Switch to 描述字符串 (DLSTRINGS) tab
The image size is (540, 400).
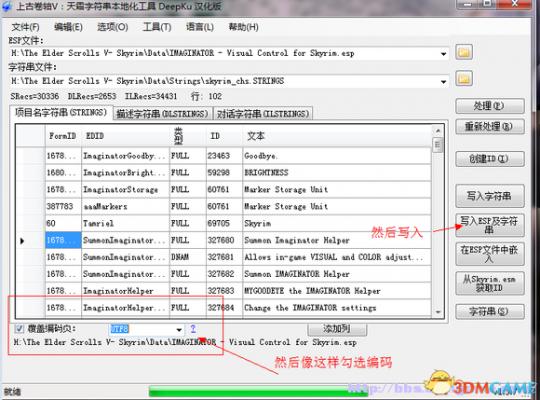pyautogui.click(x=162, y=114)
